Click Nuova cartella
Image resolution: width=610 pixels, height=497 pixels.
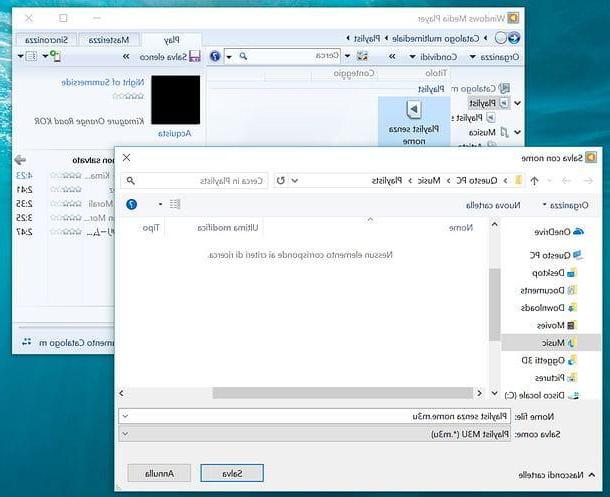[493, 205]
